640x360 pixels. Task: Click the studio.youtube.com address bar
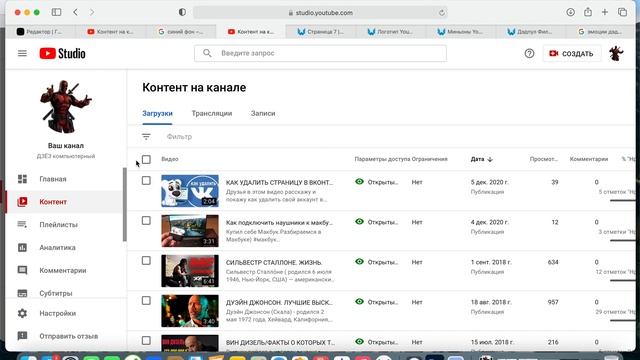pyautogui.click(x=320, y=13)
